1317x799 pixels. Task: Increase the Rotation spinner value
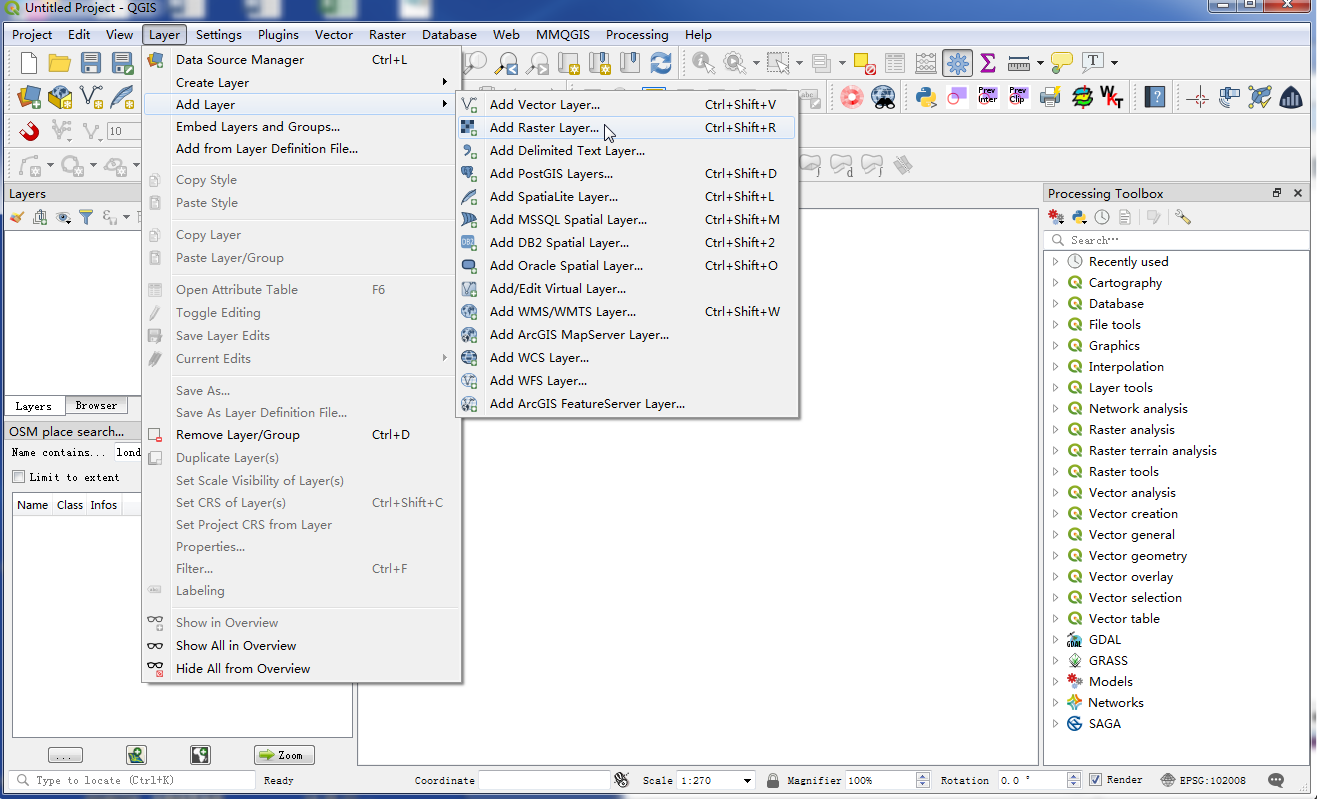tap(1073, 776)
